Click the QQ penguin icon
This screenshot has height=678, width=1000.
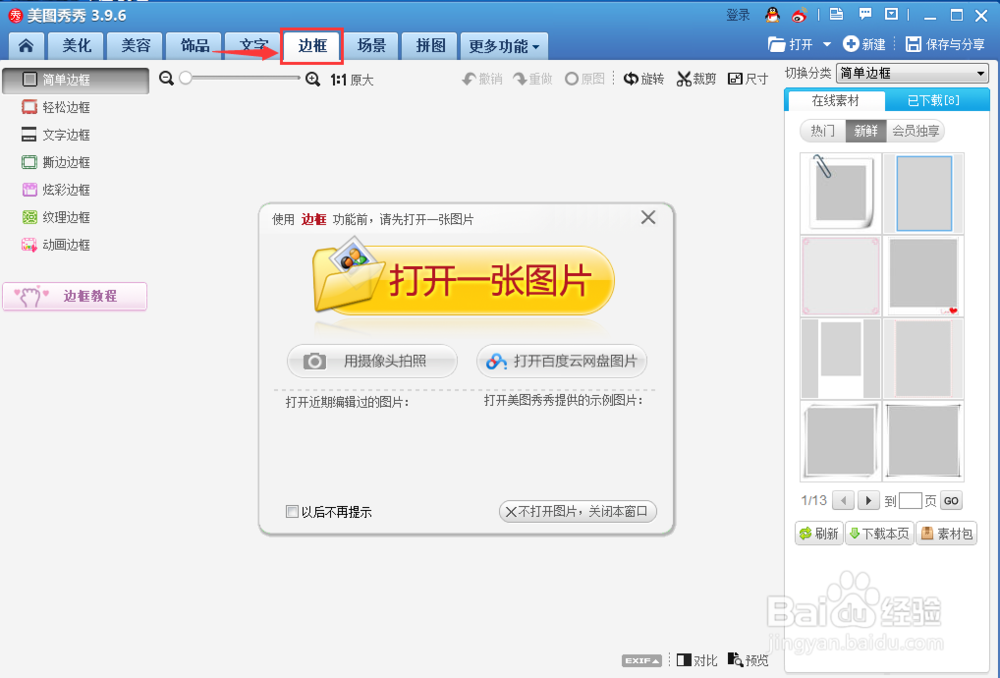(772, 15)
